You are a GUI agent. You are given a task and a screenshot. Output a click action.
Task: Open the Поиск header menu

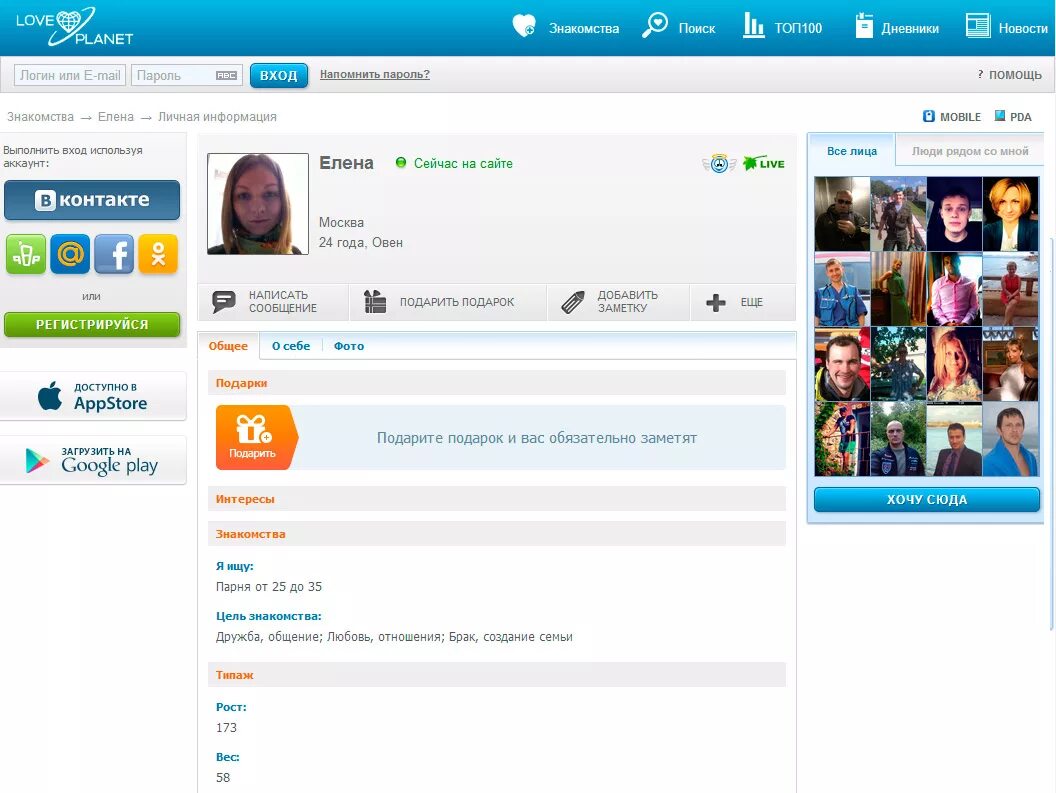679,27
